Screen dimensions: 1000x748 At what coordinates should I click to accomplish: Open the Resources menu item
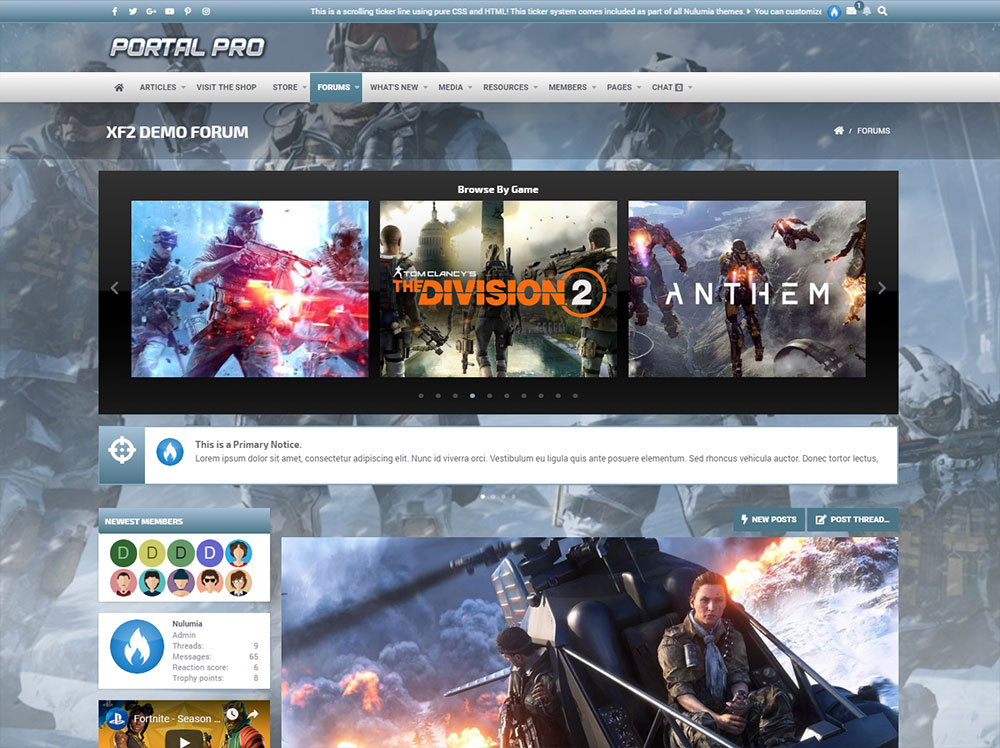tap(506, 87)
